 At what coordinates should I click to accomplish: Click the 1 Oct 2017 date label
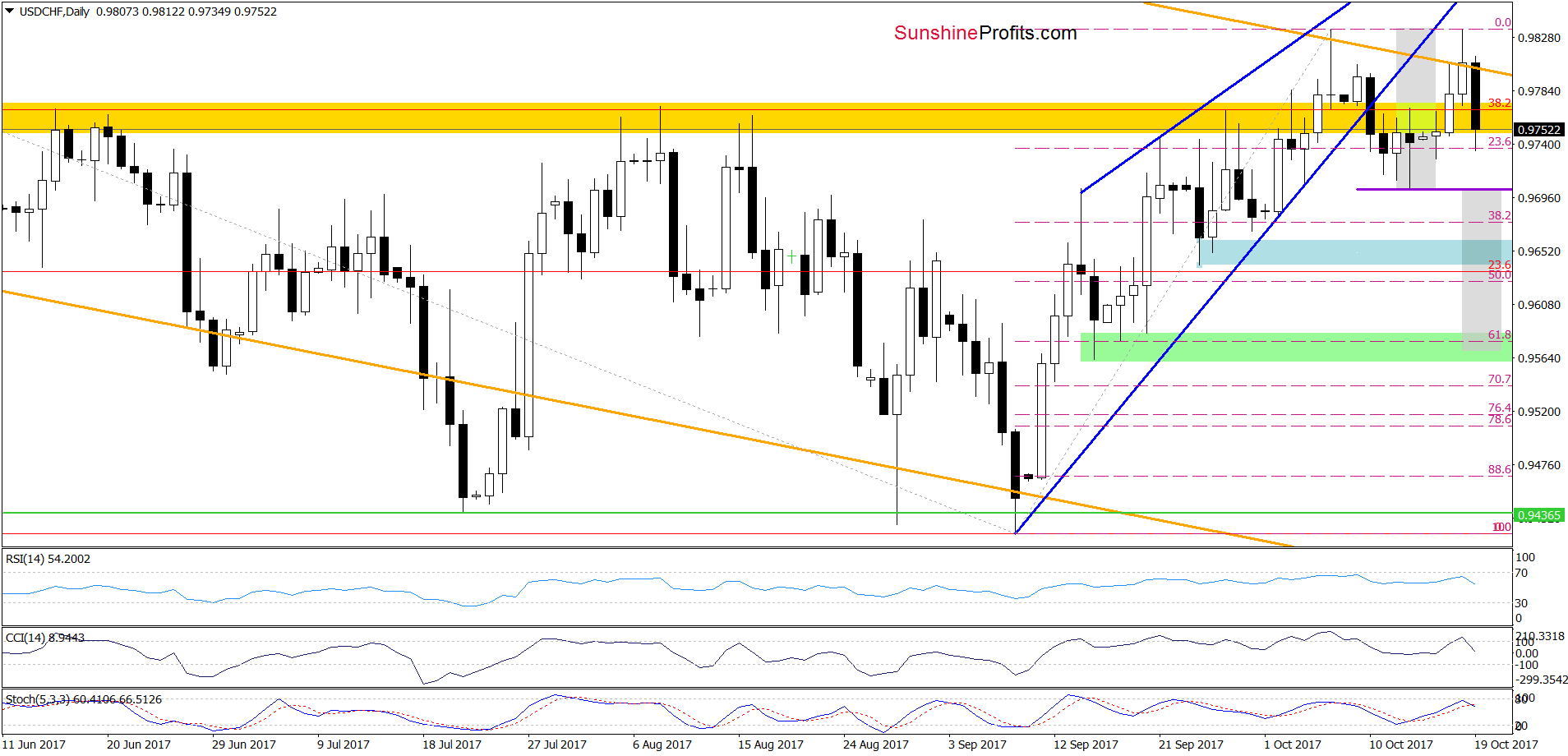pos(1293,744)
